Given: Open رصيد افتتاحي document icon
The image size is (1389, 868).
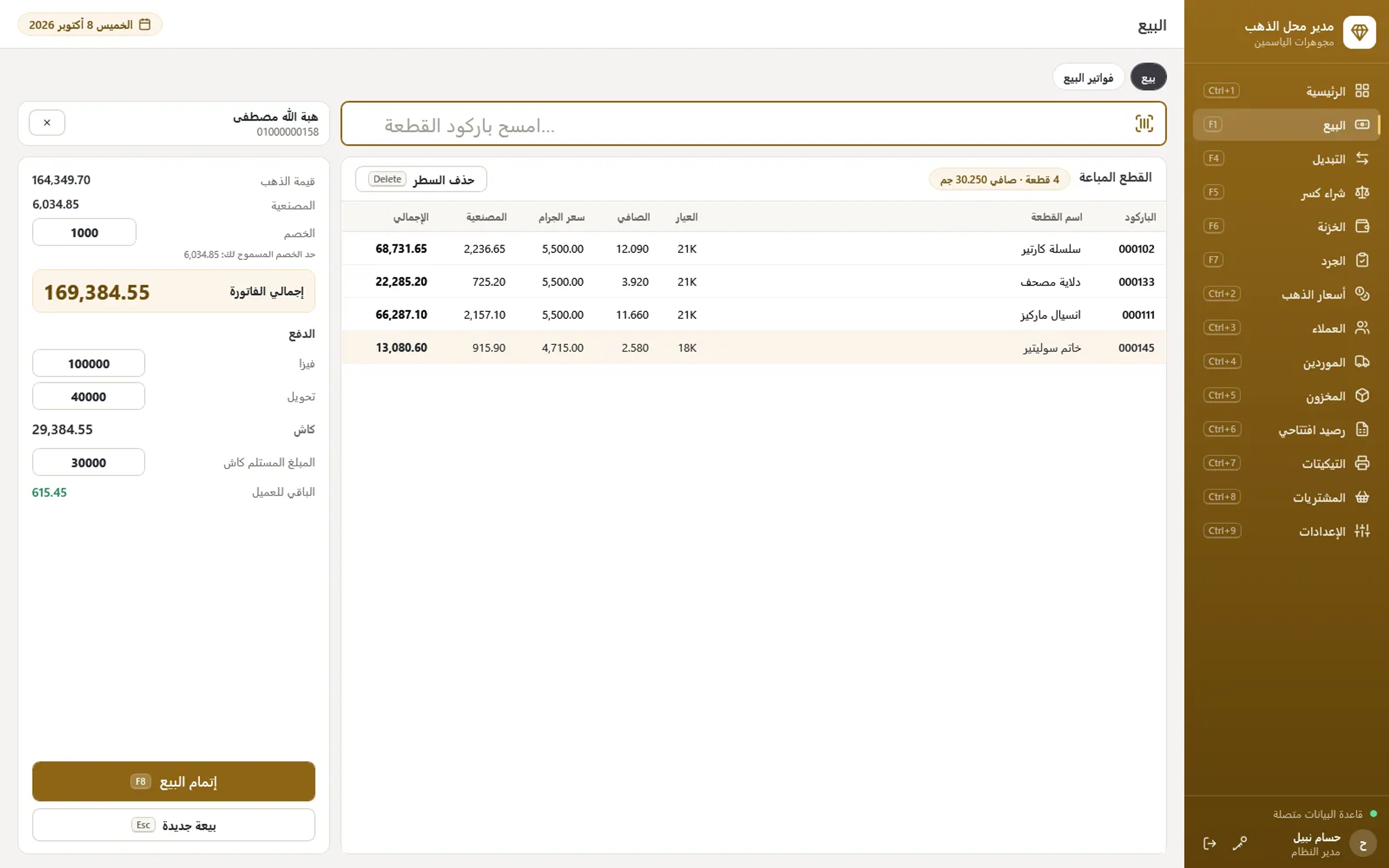Looking at the screenshot, I should (x=1362, y=429).
